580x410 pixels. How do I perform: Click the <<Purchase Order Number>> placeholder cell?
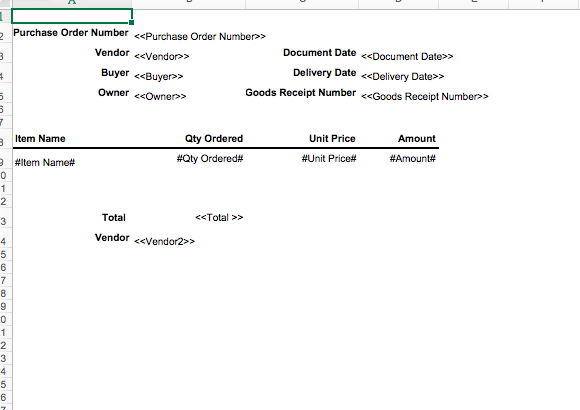[200, 37]
